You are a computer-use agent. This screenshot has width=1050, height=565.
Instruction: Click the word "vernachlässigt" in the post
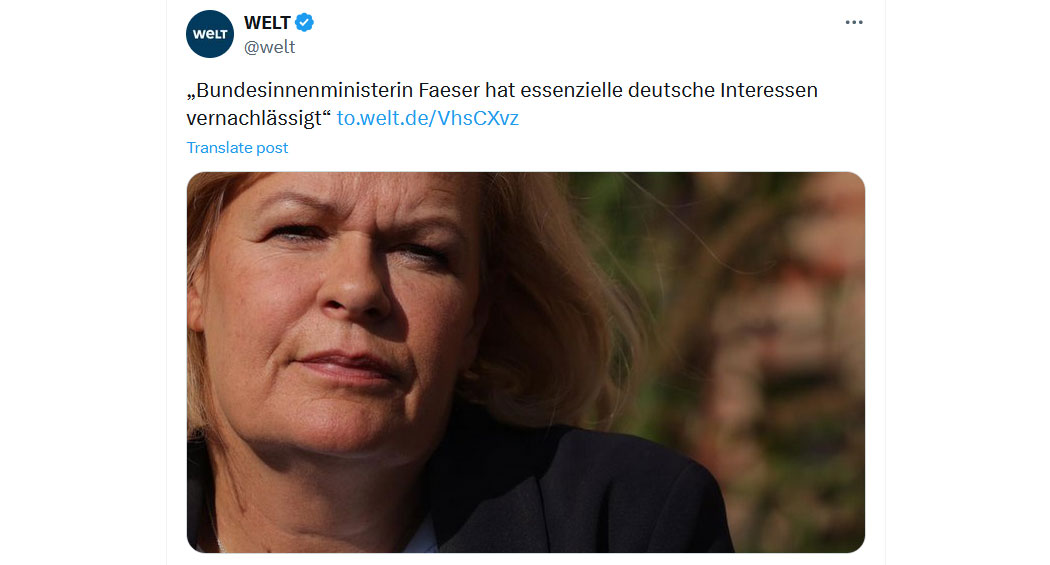click(x=254, y=118)
